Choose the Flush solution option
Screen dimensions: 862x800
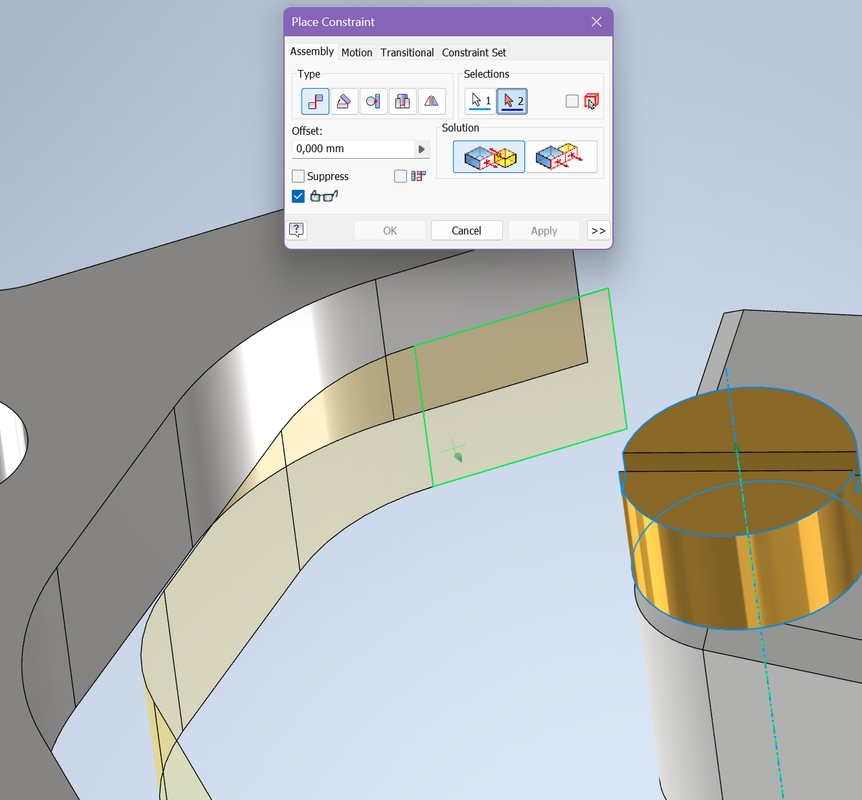(561, 157)
